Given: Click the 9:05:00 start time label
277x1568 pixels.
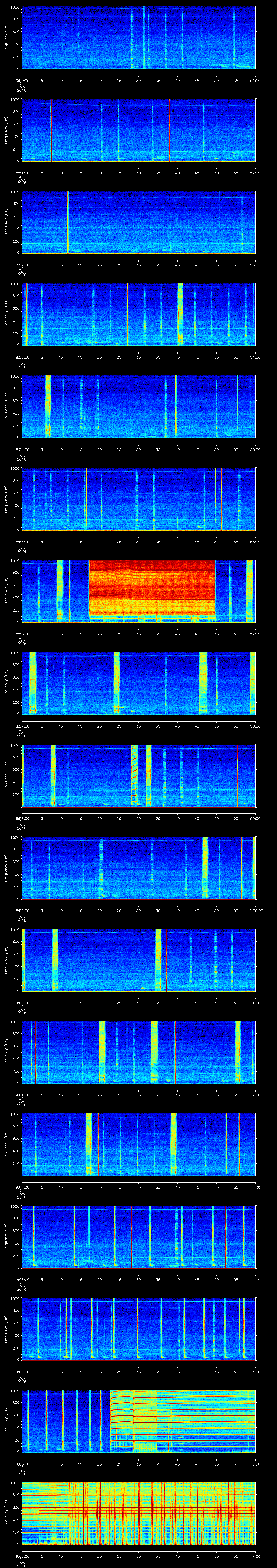Looking at the screenshot, I should [22, 1464].
